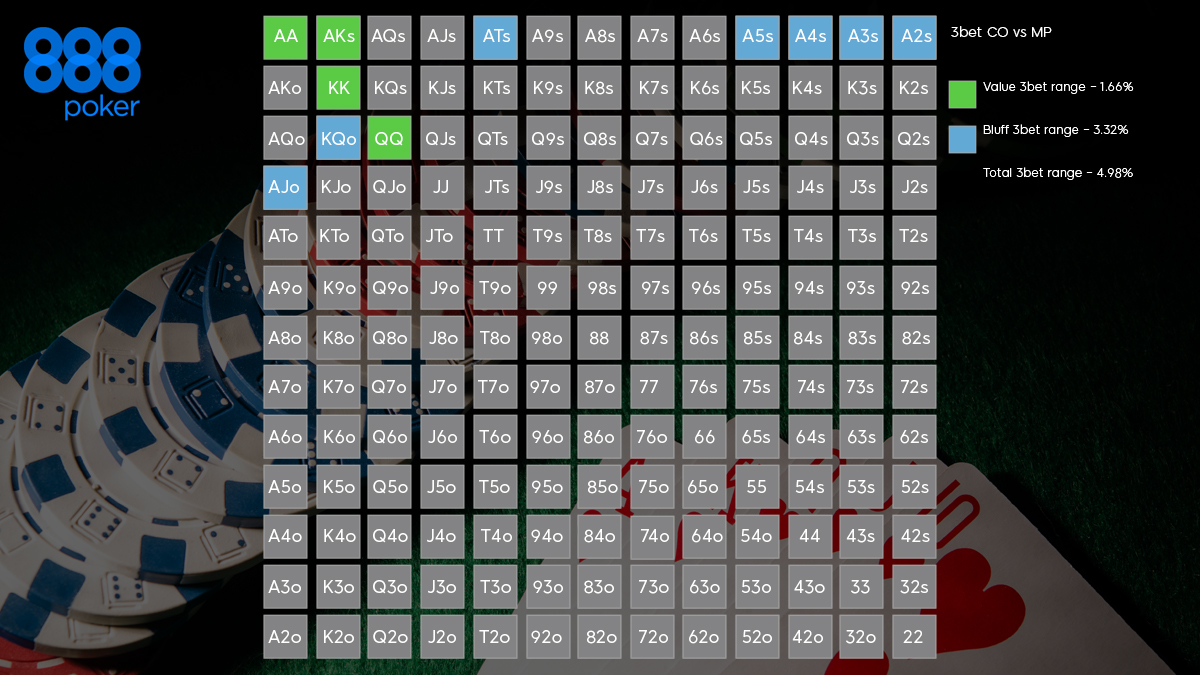1200x675 pixels.
Task: Click the Total 3bet range text
Action: pyautogui.click(x=1058, y=173)
